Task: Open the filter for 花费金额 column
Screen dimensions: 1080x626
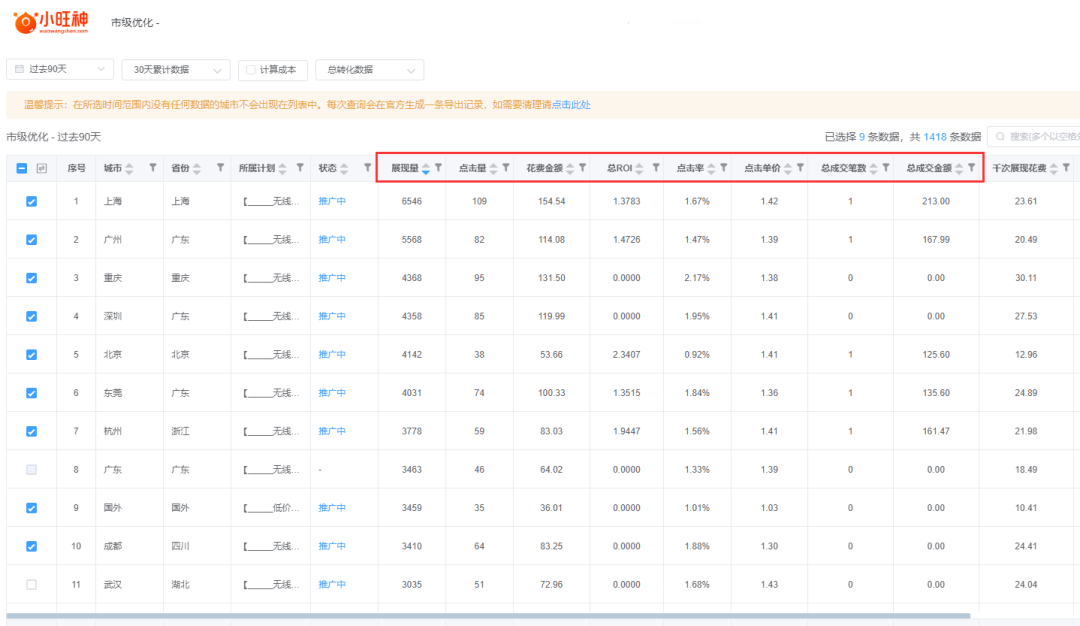Action: [582, 167]
